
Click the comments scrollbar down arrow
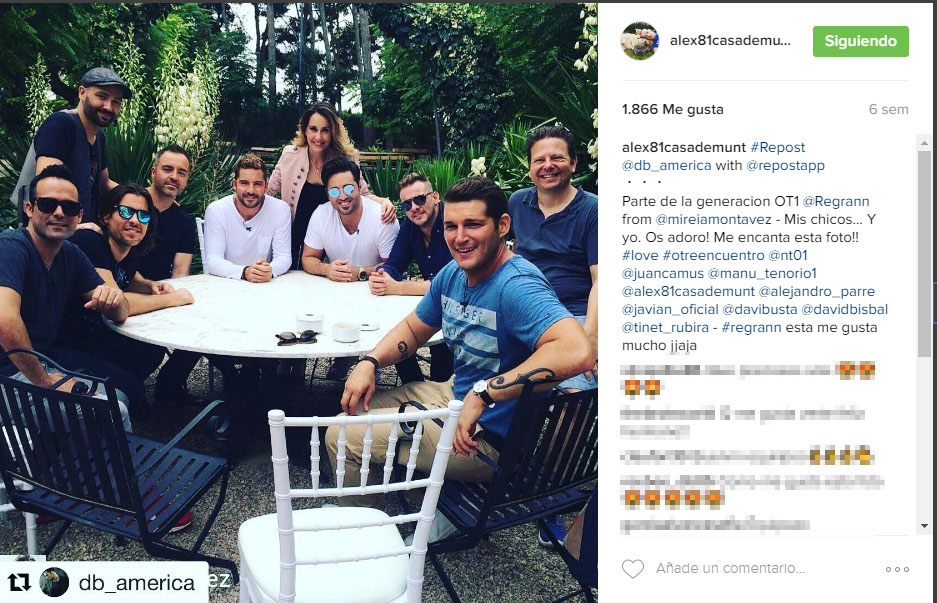[924, 526]
